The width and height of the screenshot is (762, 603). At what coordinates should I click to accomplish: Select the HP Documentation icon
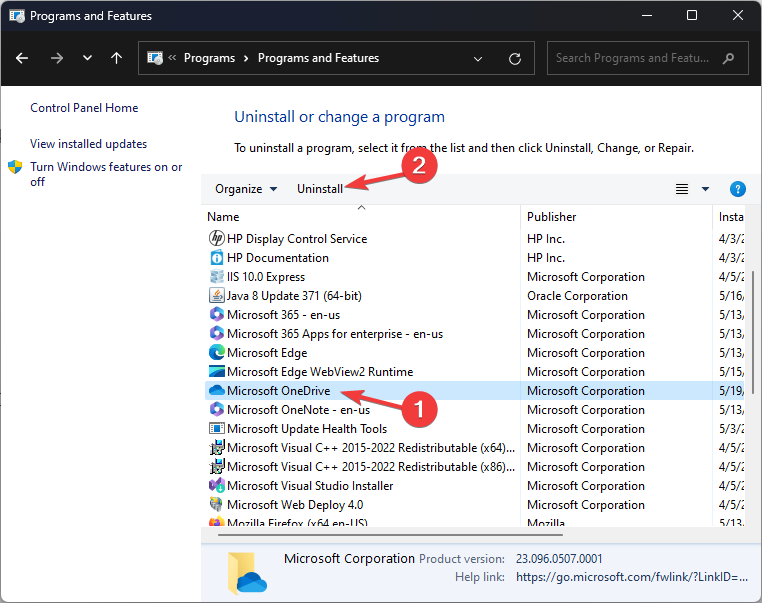[x=216, y=258]
